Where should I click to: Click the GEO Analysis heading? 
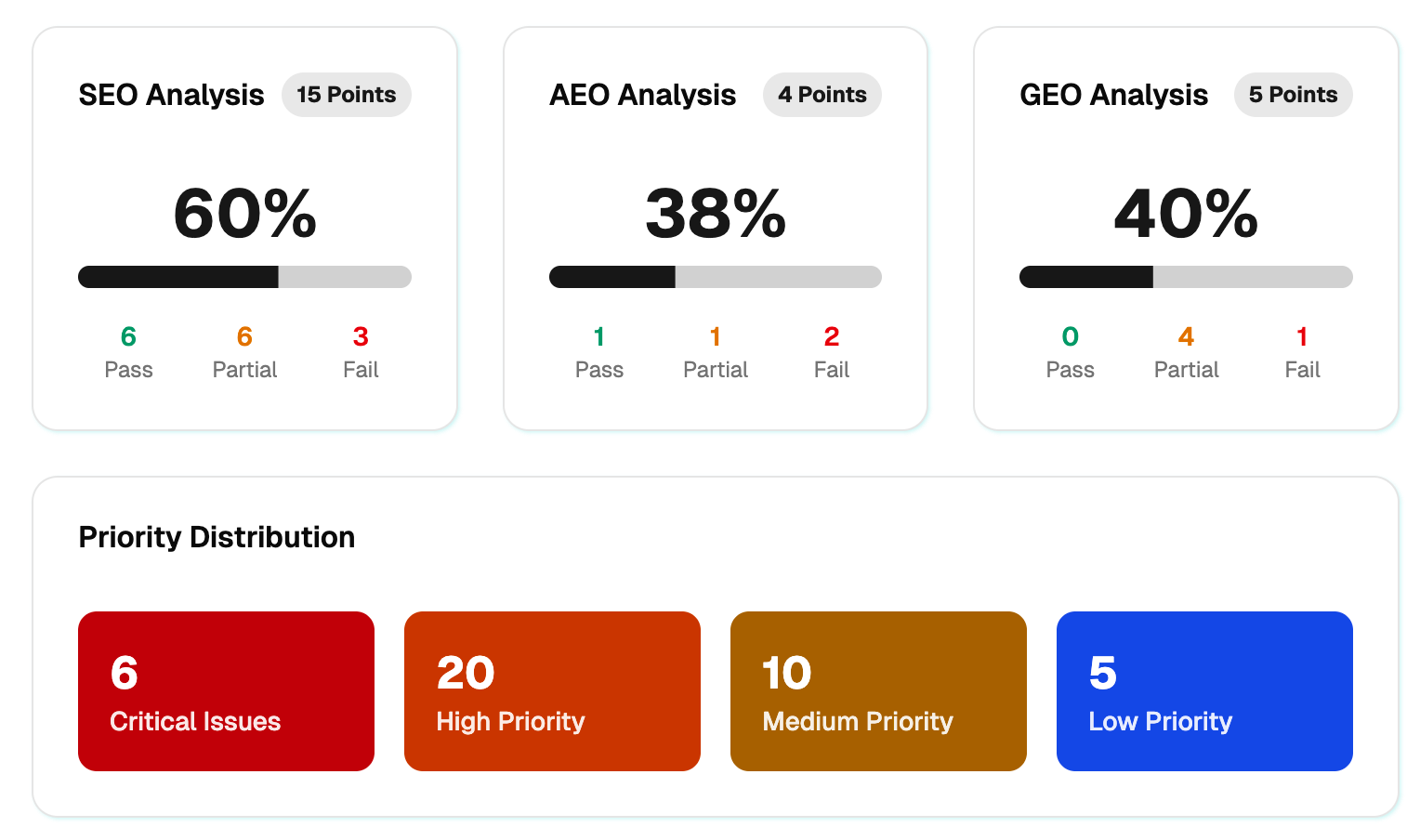[x=1113, y=95]
